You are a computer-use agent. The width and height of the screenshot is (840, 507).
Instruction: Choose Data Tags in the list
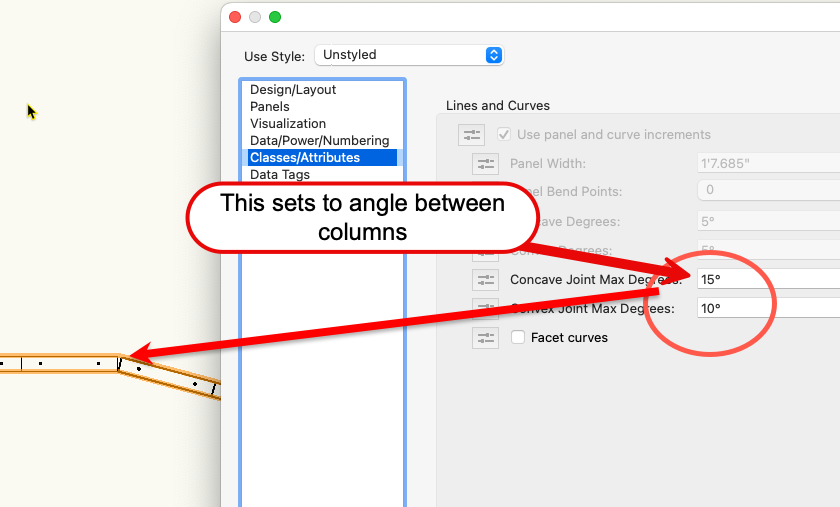[280, 175]
